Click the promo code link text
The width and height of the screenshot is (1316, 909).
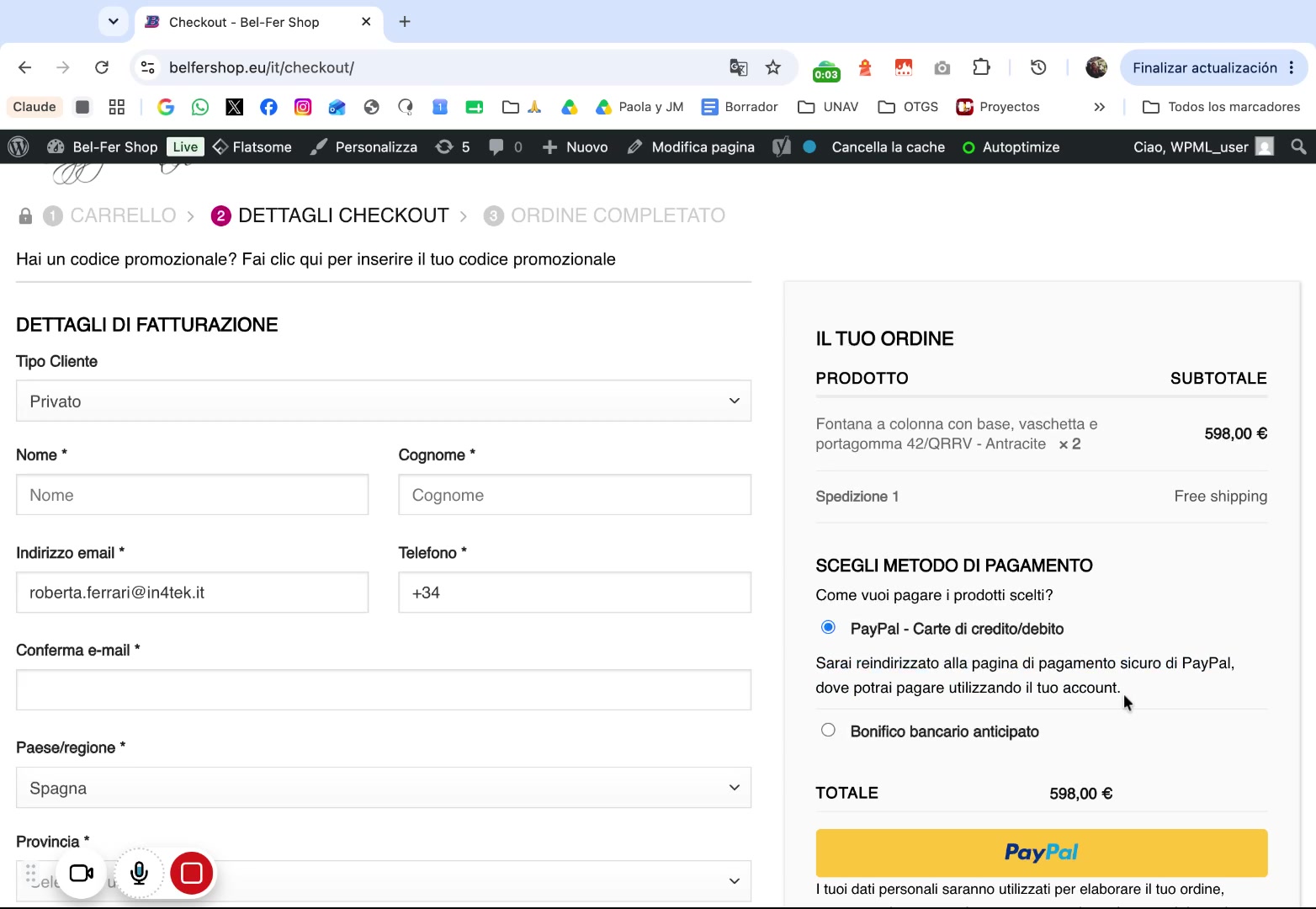428,259
